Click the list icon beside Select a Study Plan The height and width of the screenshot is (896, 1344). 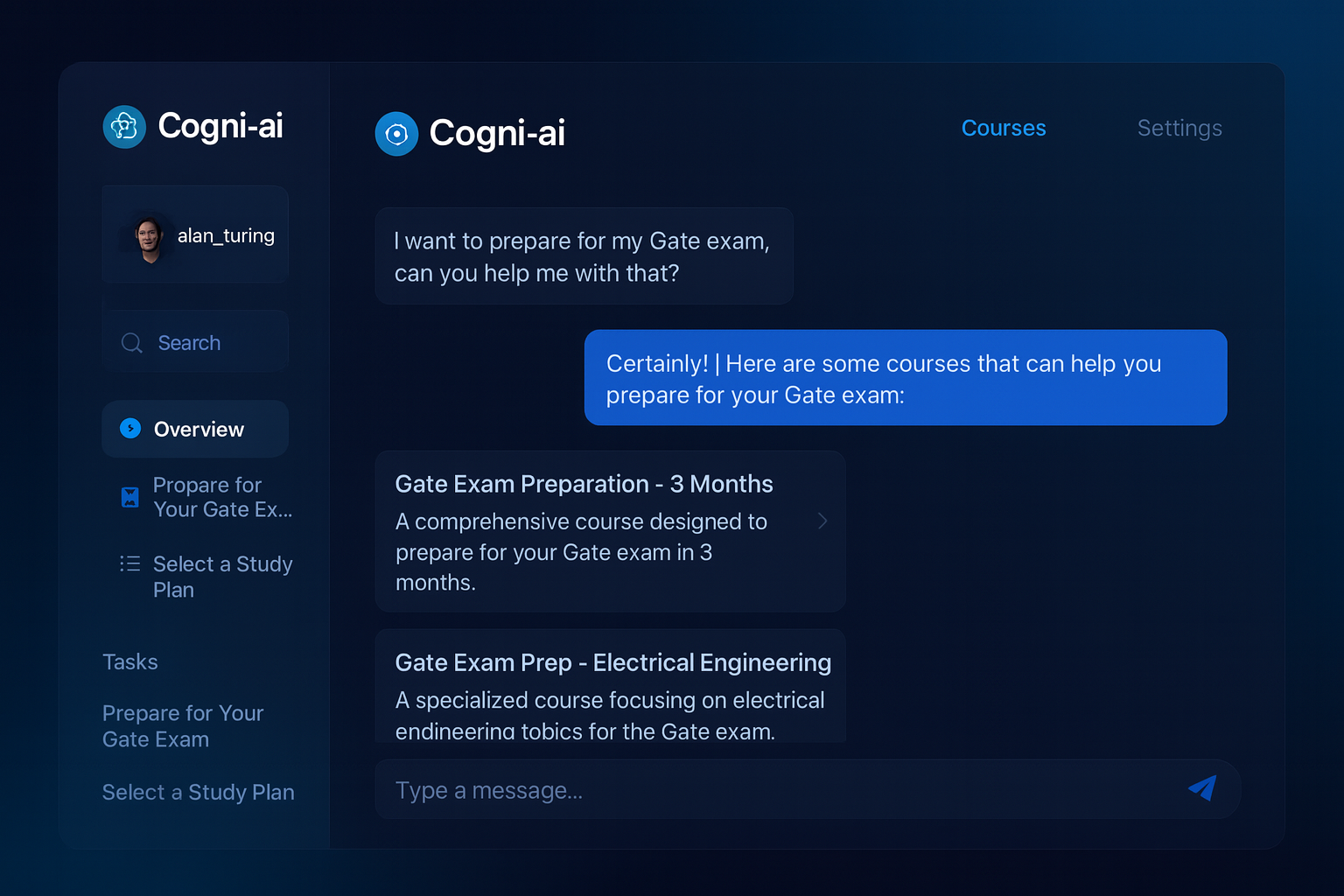tap(129, 564)
